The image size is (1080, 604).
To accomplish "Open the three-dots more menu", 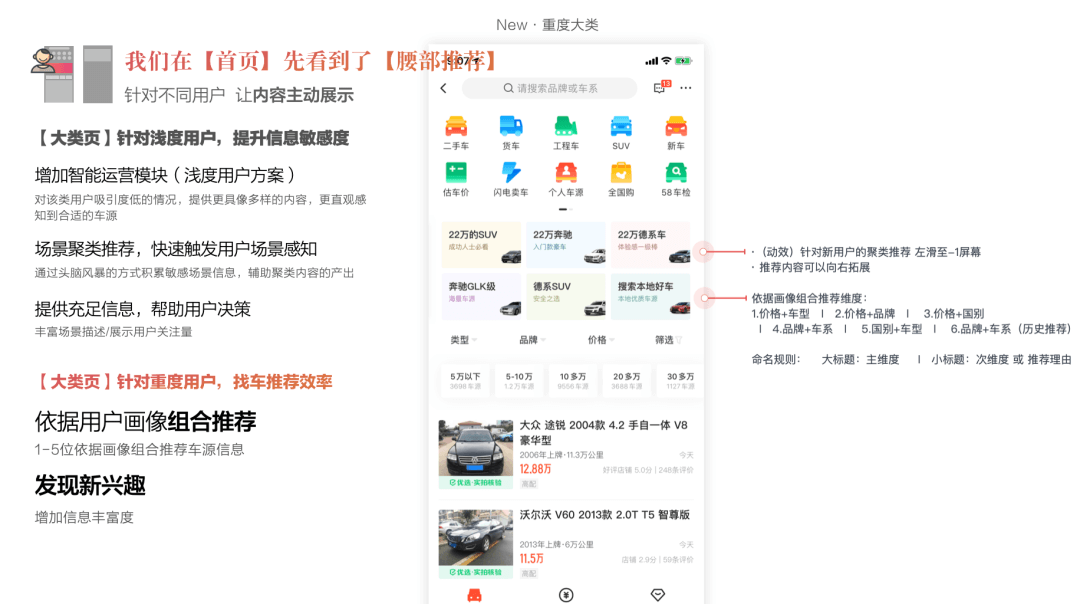I will pos(686,88).
